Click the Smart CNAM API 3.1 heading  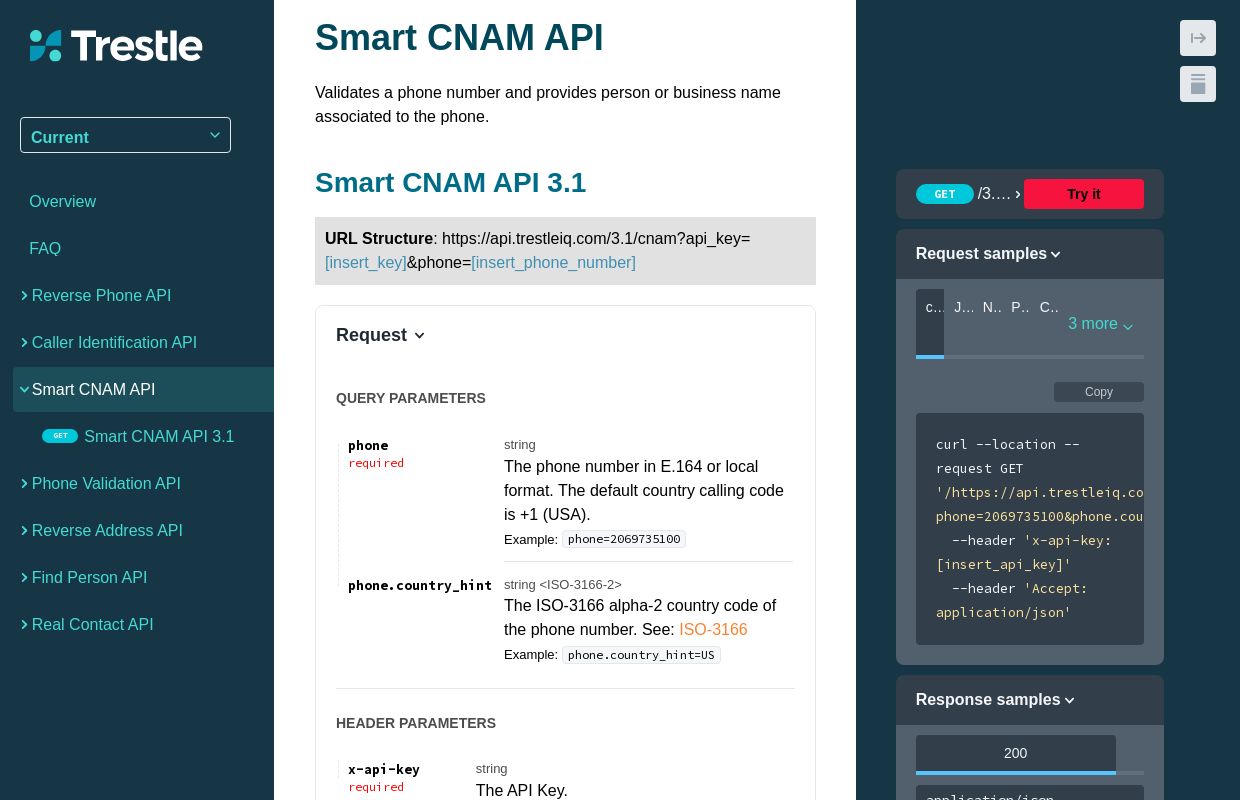450,182
